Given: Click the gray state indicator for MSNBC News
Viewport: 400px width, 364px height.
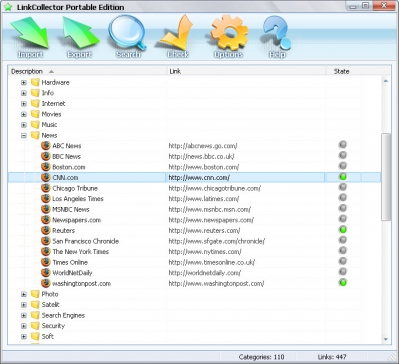Looking at the screenshot, I should [343, 208].
